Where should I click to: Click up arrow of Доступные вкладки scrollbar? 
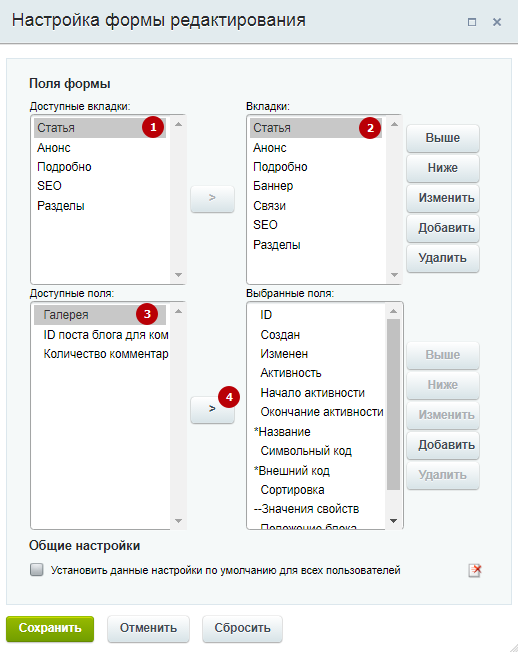pyautogui.click(x=179, y=125)
